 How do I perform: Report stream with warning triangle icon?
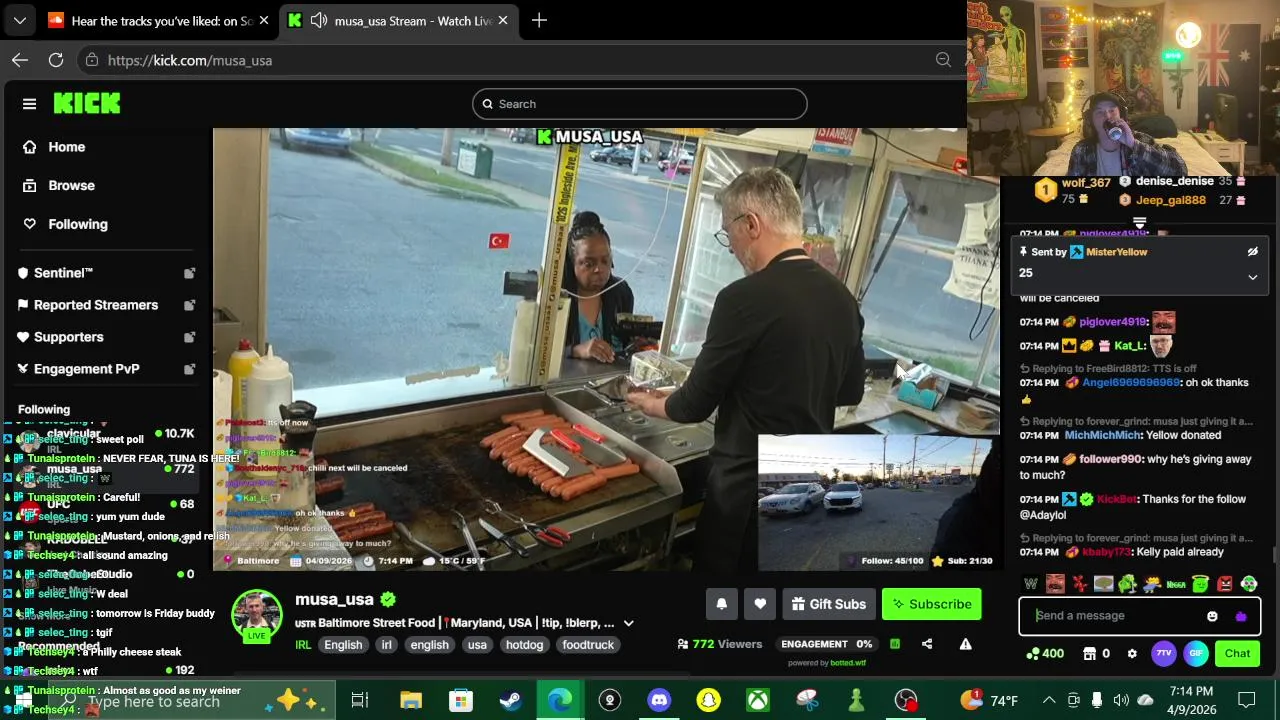965,644
